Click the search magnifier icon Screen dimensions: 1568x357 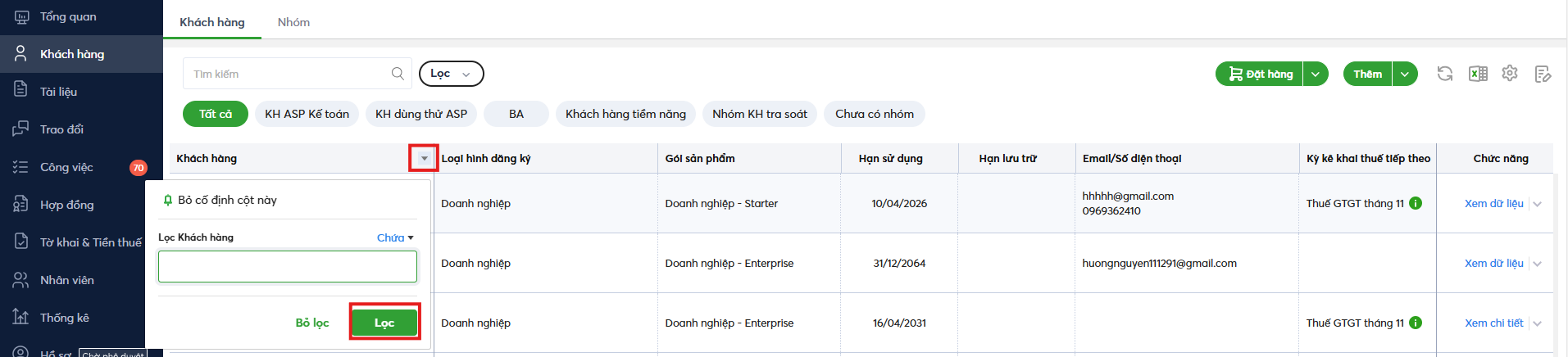[398, 74]
